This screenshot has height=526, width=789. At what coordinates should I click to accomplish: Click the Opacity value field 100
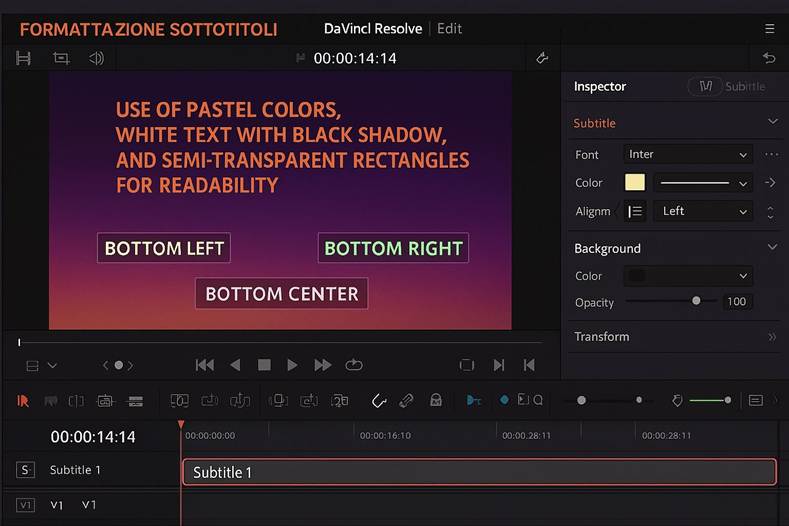tap(737, 302)
